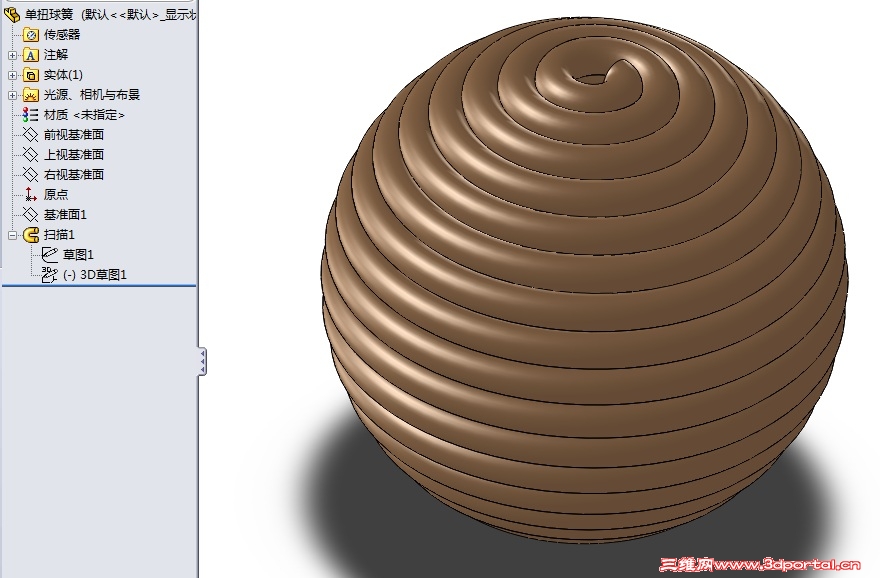
Task: Select 草图1 label under 扫描1
Action: [78, 255]
